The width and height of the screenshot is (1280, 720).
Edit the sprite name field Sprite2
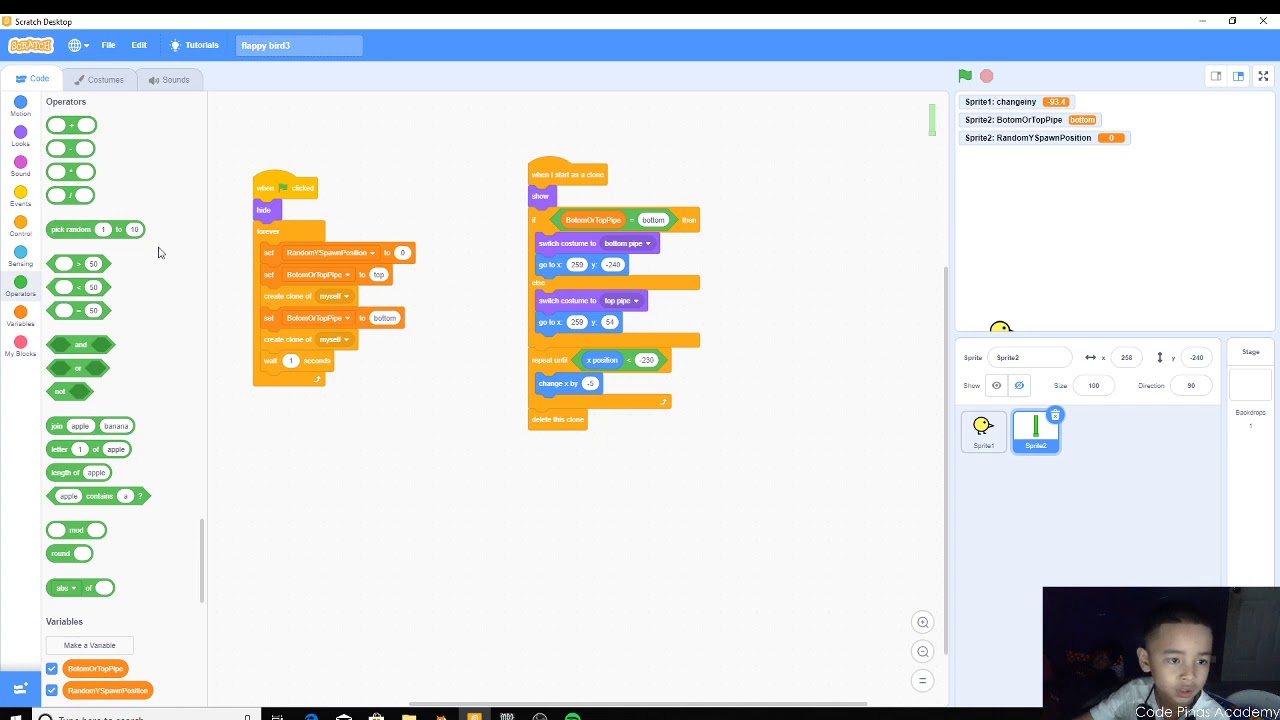[x=1032, y=357]
